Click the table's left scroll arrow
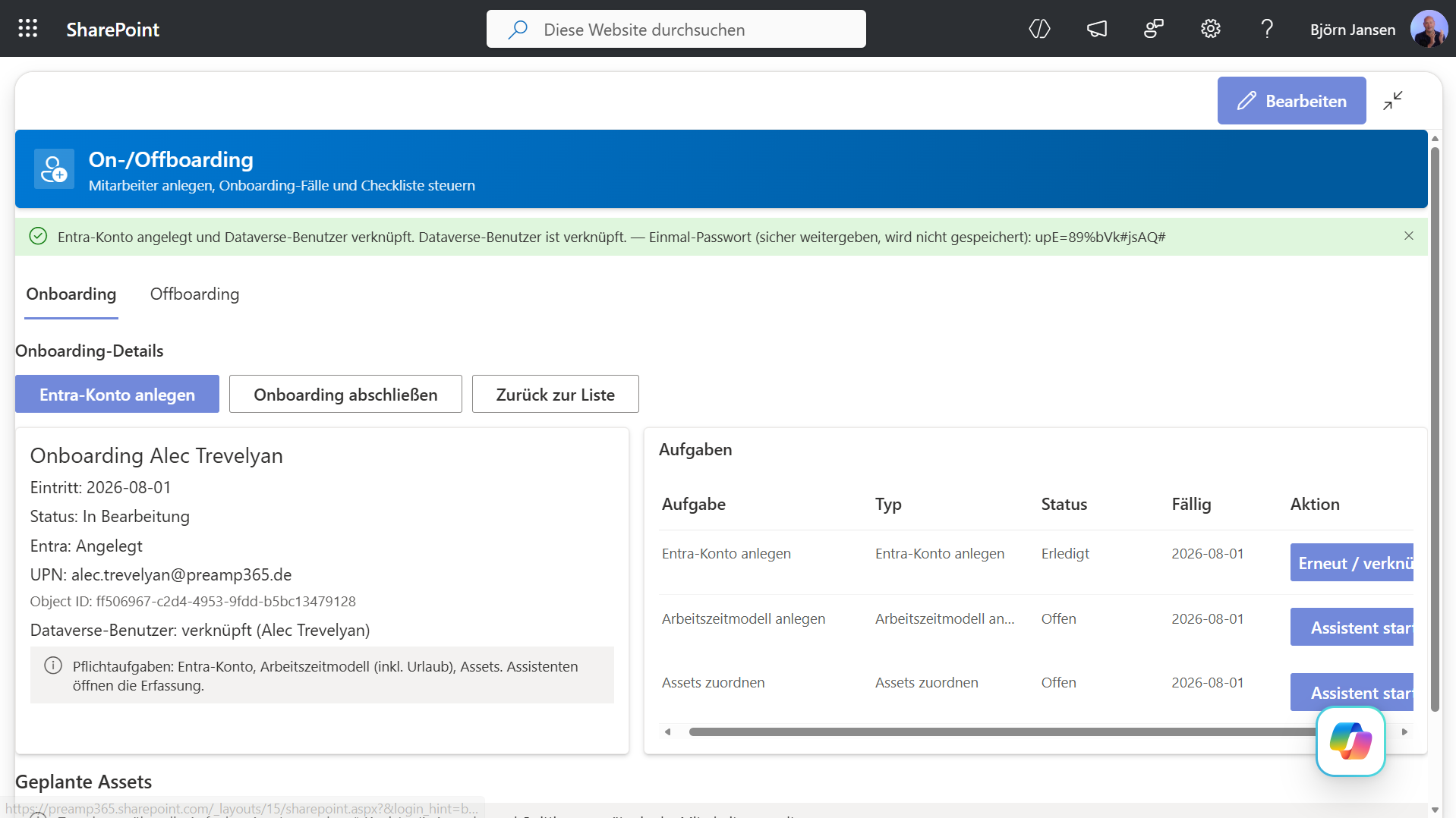The height and width of the screenshot is (818, 1456). click(667, 732)
